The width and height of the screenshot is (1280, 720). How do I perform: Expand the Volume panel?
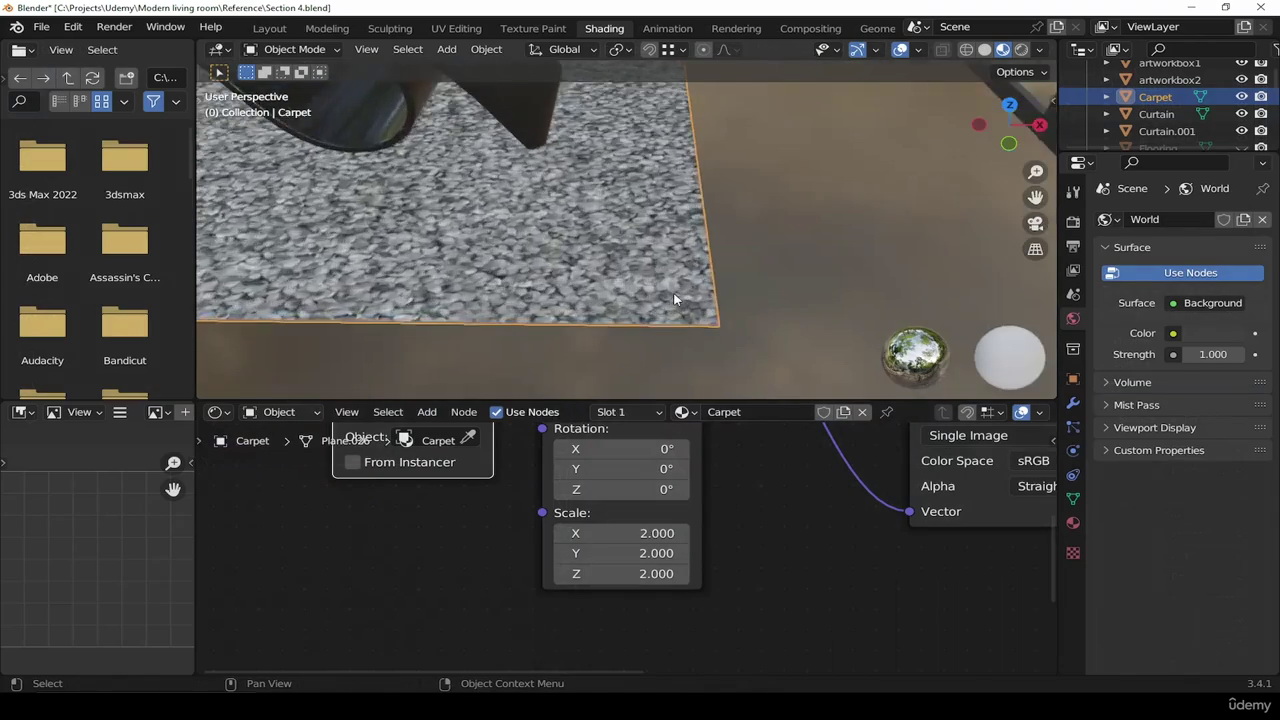[x=1131, y=382]
